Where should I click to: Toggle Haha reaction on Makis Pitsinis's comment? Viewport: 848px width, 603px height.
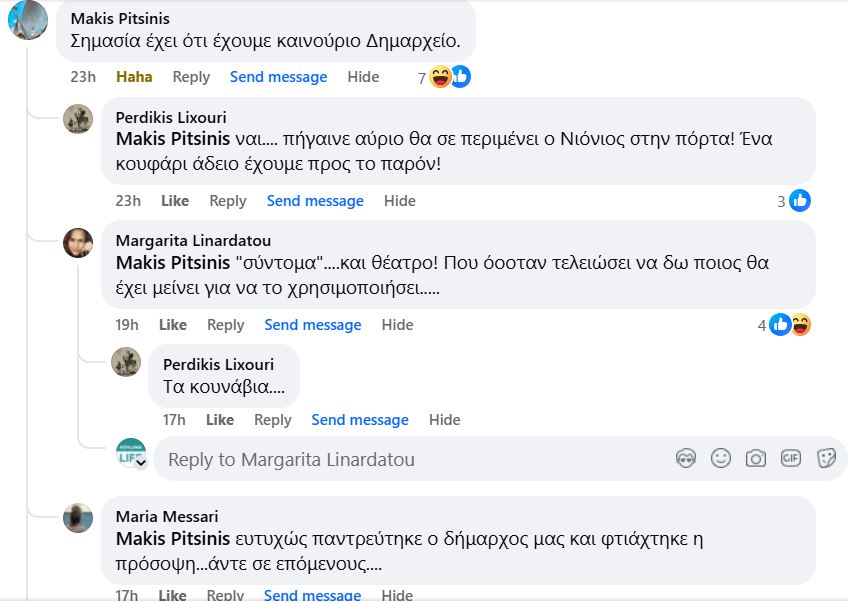point(134,77)
